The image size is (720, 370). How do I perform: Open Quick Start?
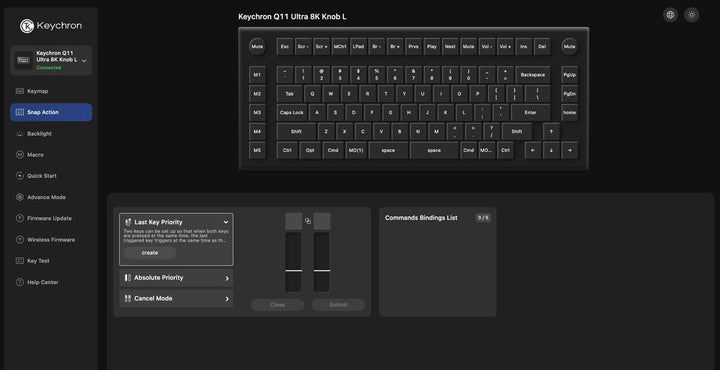click(51, 176)
